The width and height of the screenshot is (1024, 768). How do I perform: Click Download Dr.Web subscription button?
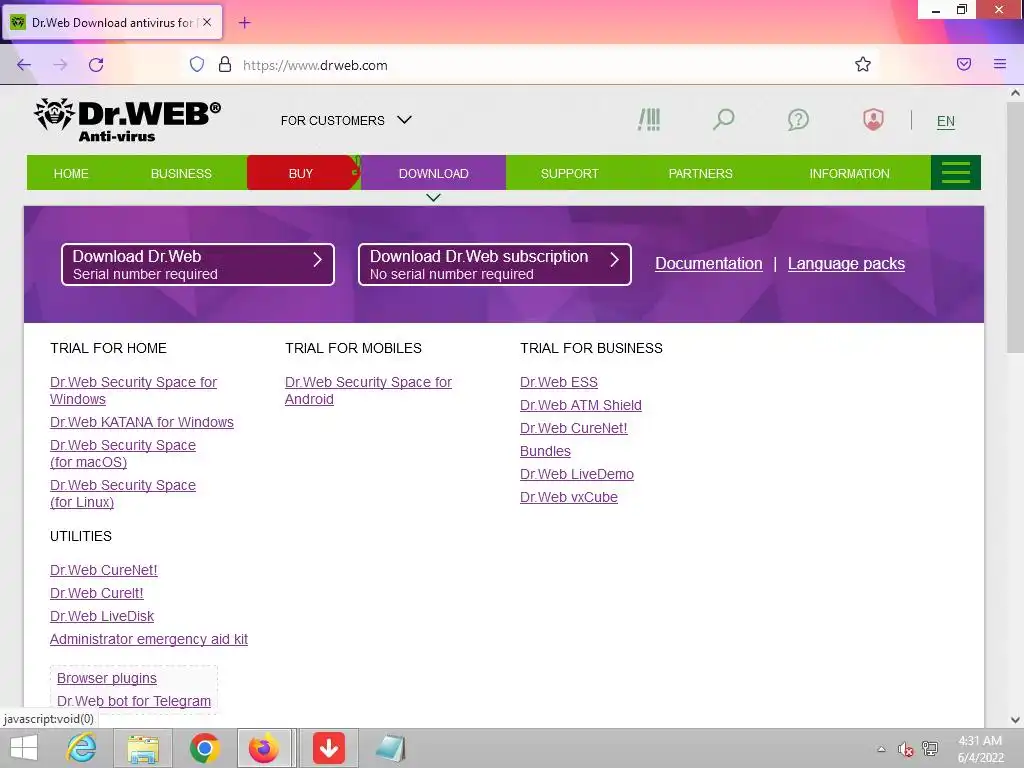pyautogui.click(x=495, y=264)
